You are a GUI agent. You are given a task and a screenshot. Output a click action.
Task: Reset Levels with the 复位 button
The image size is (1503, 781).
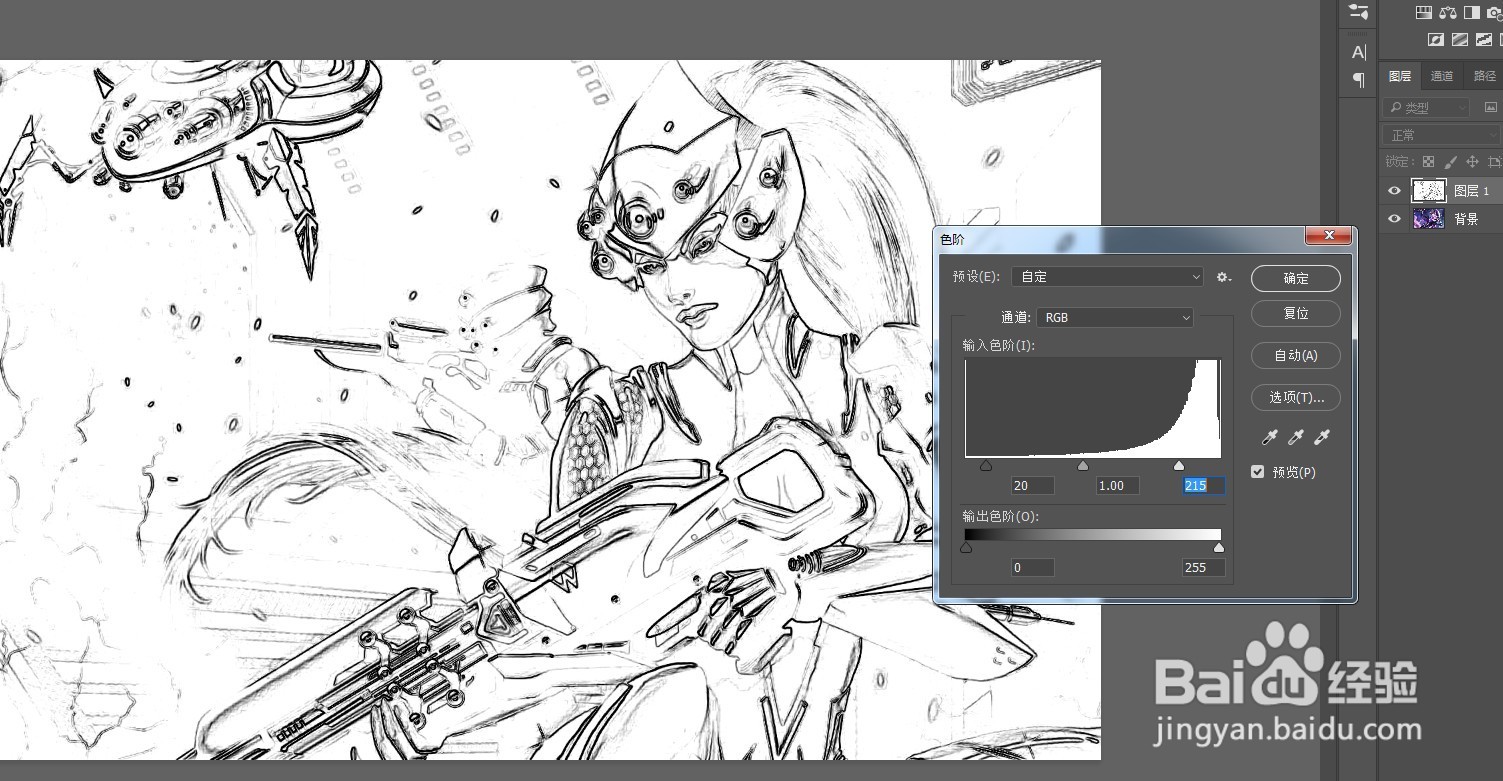point(1296,313)
